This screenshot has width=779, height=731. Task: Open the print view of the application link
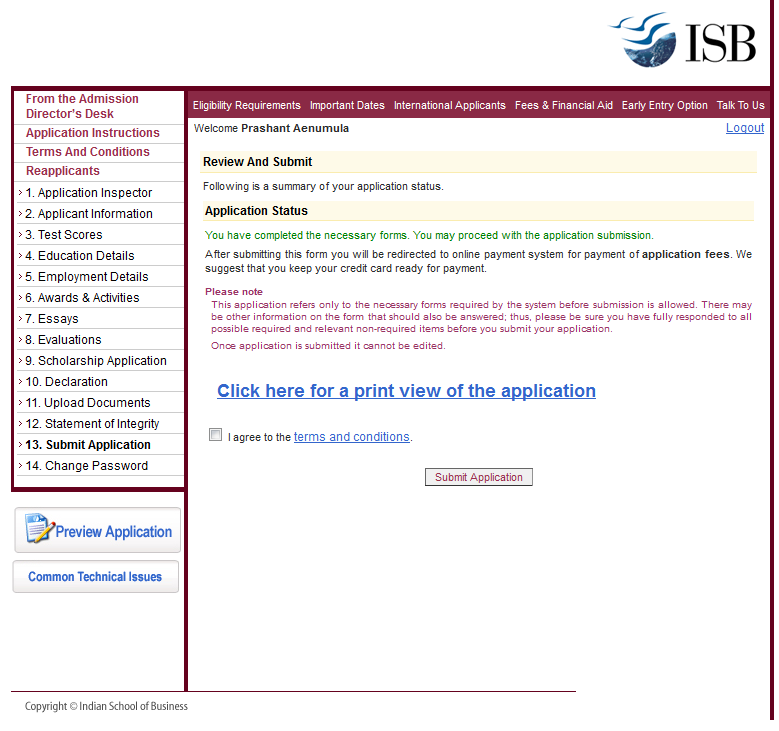pos(406,391)
